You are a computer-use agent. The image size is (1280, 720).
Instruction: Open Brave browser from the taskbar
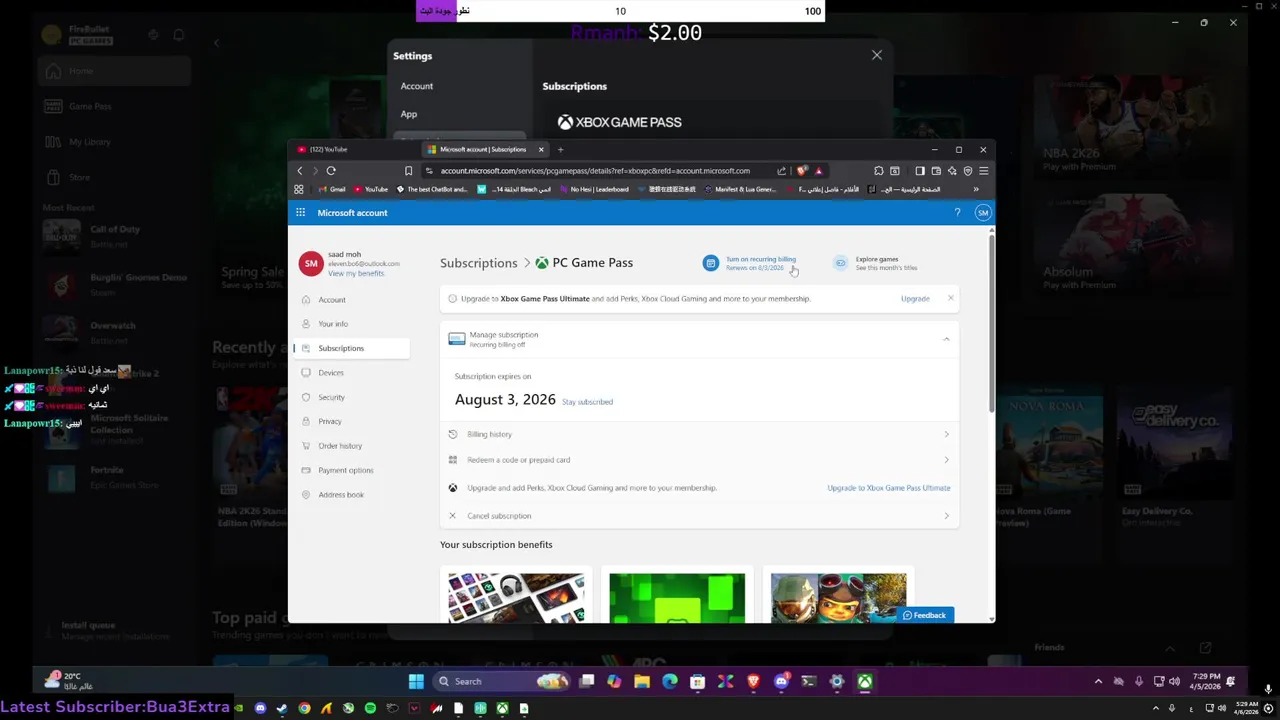point(754,682)
